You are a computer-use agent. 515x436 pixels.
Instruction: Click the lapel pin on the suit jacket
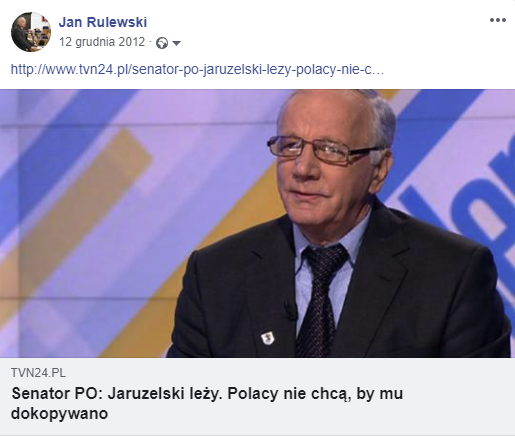point(268,338)
